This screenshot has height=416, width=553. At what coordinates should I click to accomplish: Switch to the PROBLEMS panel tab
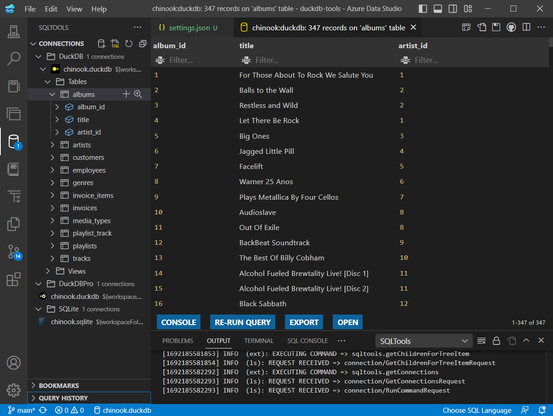click(177, 341)
